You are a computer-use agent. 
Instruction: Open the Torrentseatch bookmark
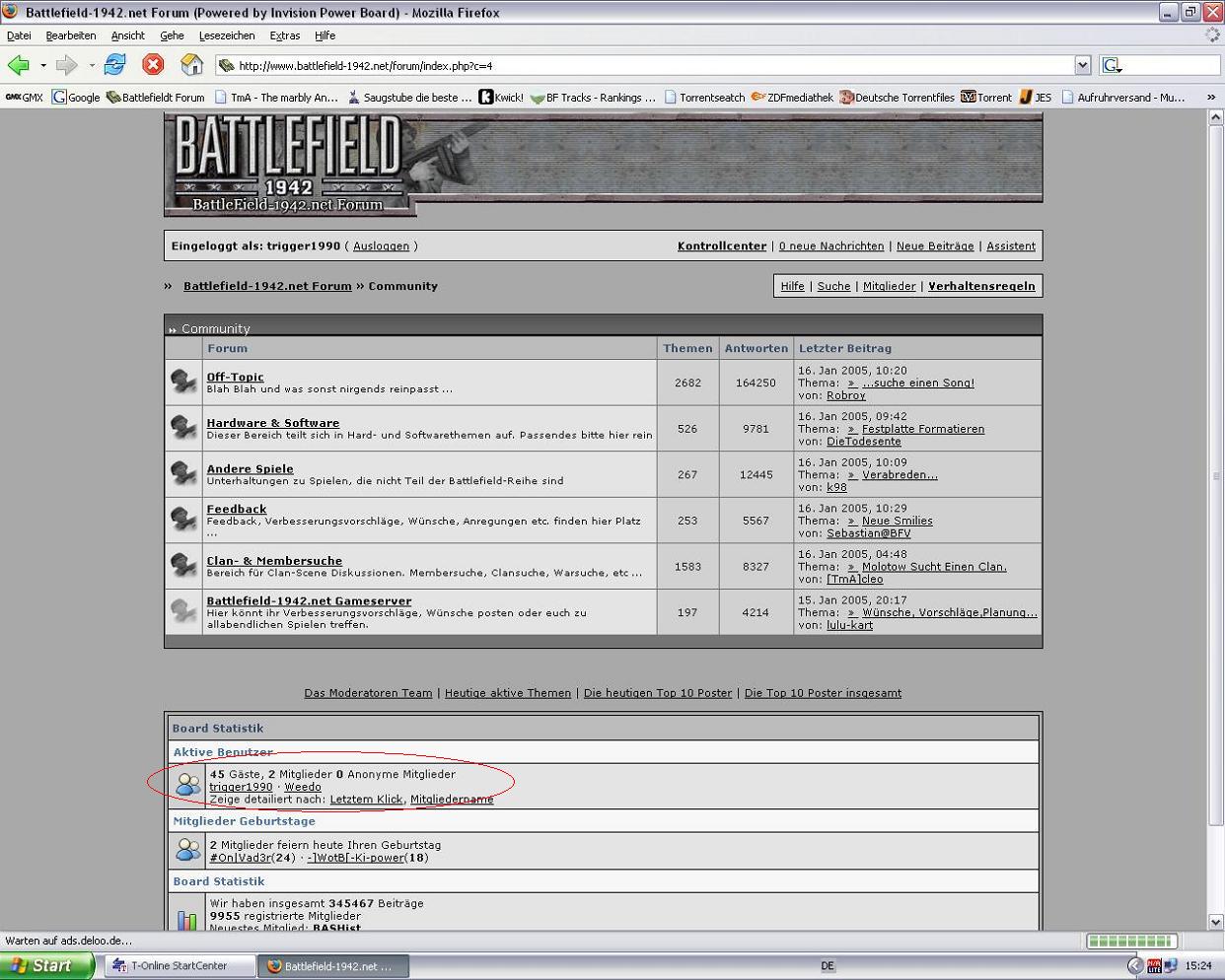click(x=704, y=98)
